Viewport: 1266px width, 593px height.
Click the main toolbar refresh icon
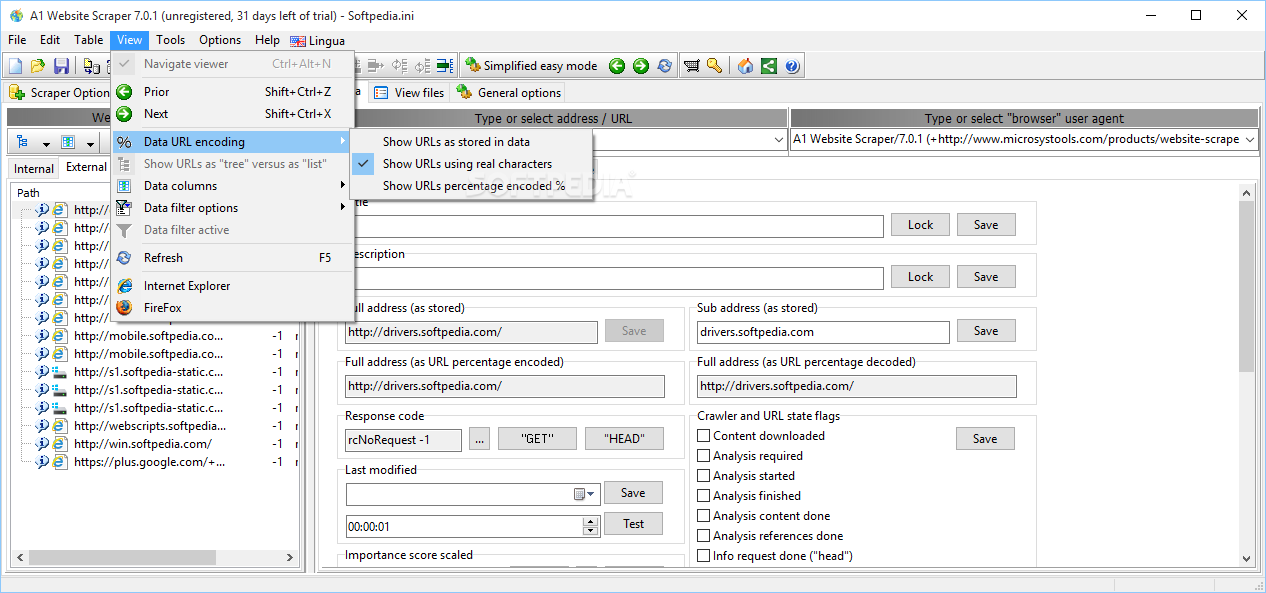[x=665, y=66]
